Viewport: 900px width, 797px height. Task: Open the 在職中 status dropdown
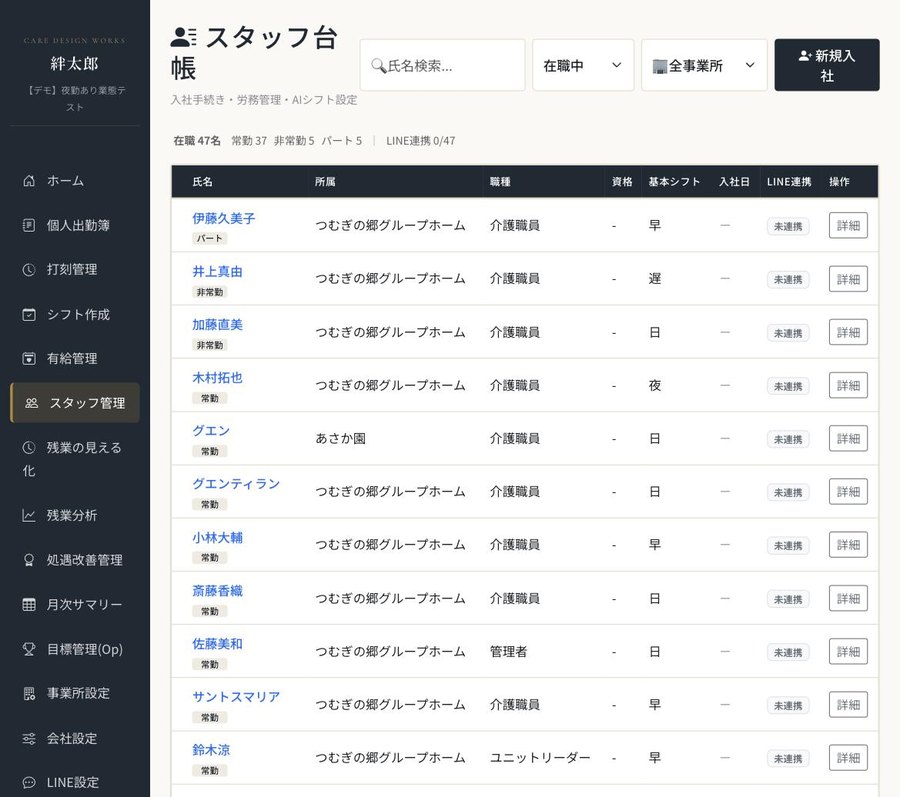click(583, 65)
